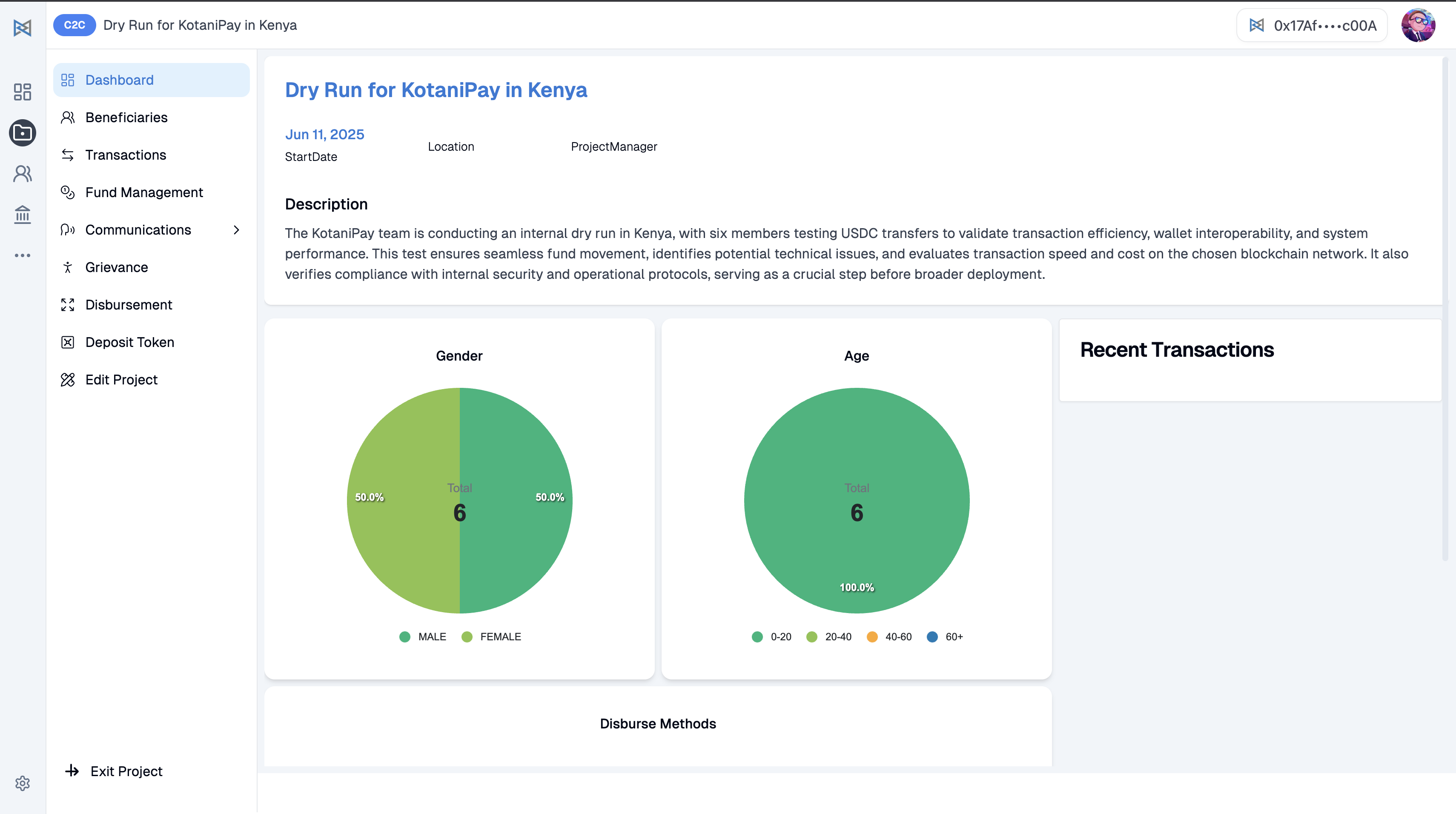Open the beneficiaries people icon in left rail
Viewport: 1456px width, 814px height.
point(23,174)
